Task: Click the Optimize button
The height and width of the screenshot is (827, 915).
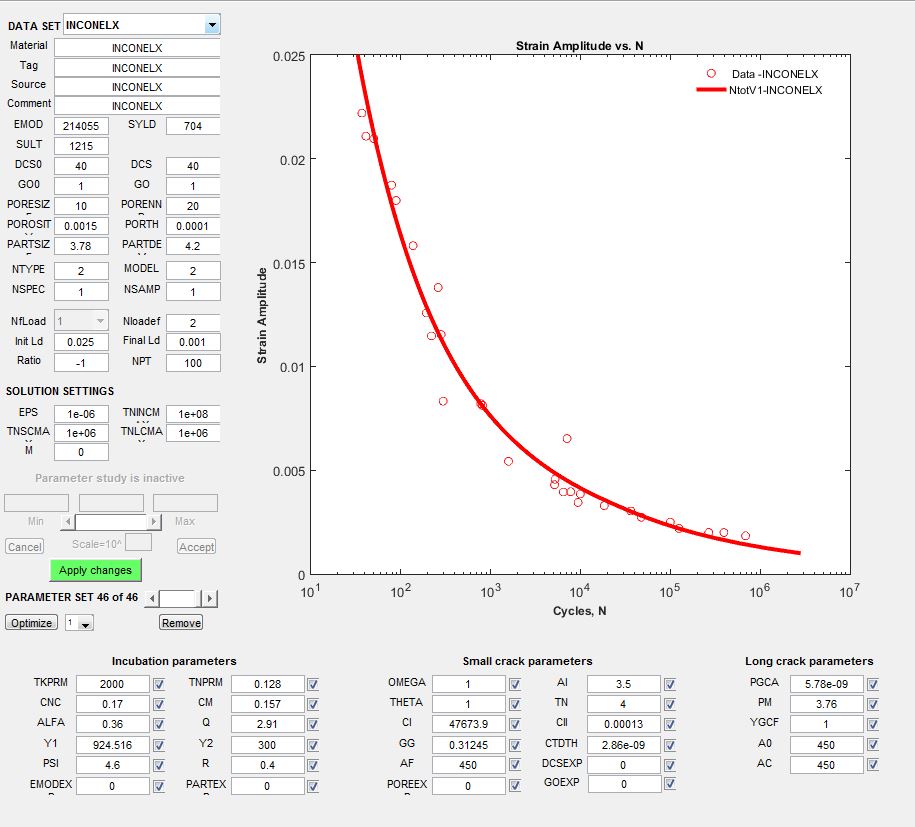Action: coord(31,623)
